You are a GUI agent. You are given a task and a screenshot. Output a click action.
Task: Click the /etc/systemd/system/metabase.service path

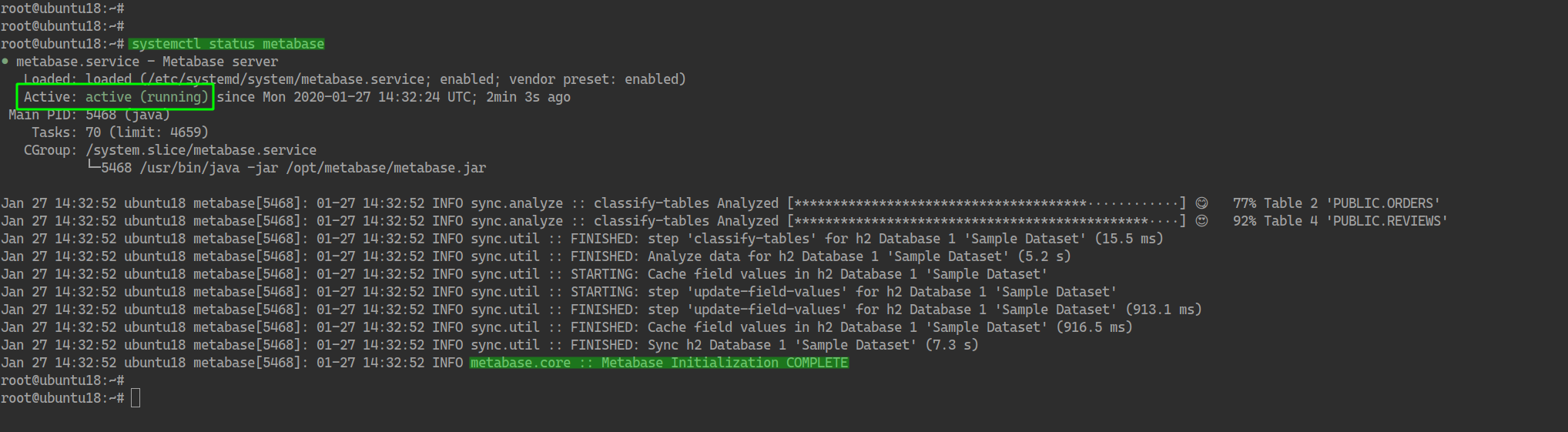(286, 79)
